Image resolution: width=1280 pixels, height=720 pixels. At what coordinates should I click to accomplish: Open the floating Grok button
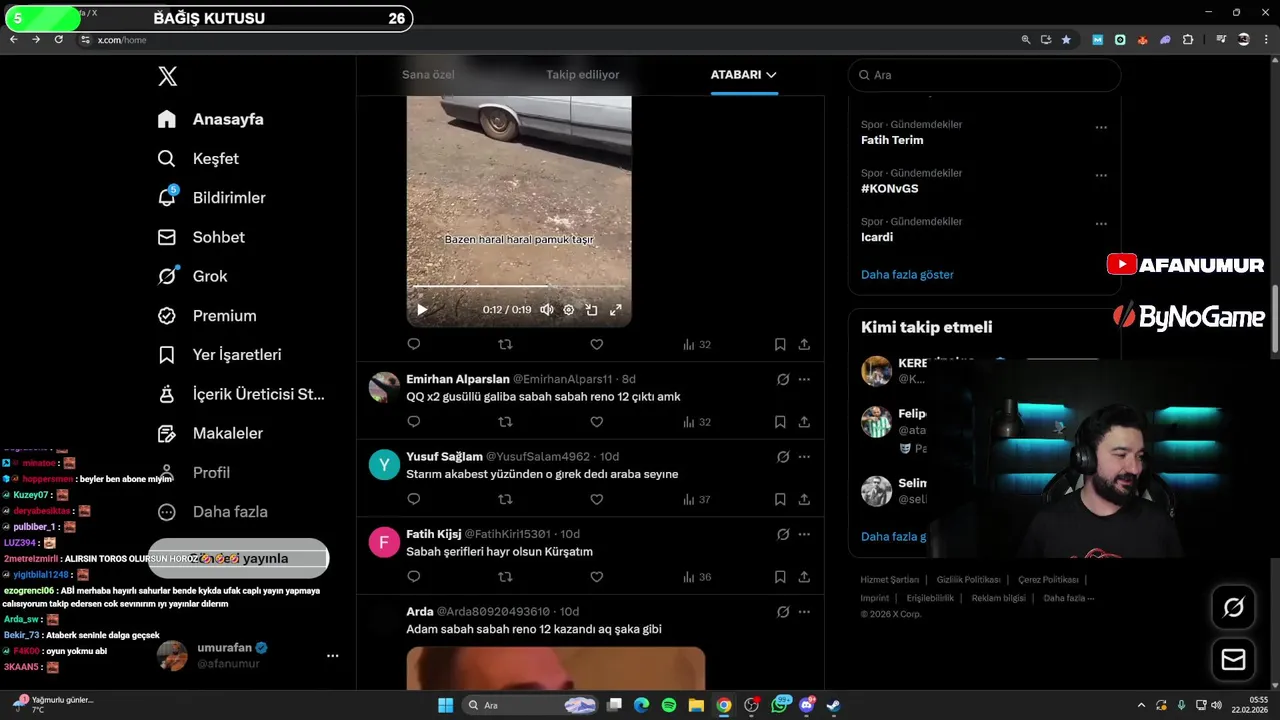tap(1234, 607)
